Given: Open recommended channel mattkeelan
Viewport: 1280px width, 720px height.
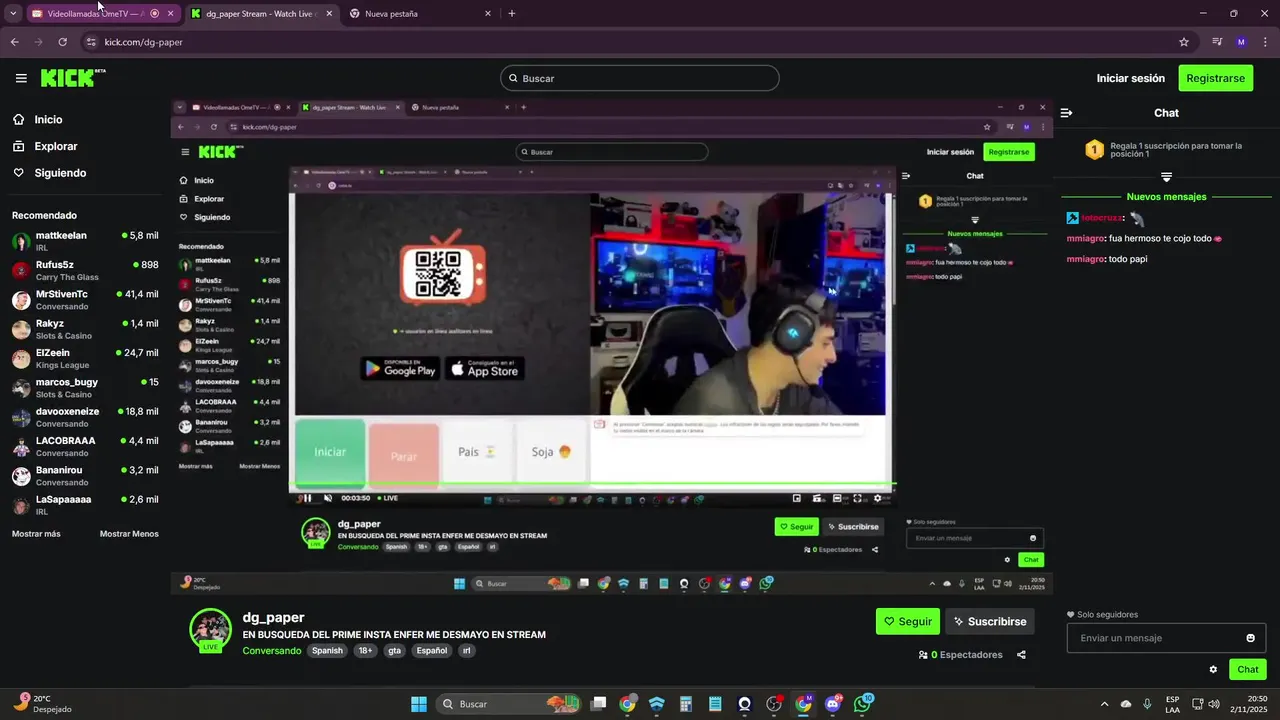Looking at the screenshot, I should pyautogui.click(x=85, y=241).
